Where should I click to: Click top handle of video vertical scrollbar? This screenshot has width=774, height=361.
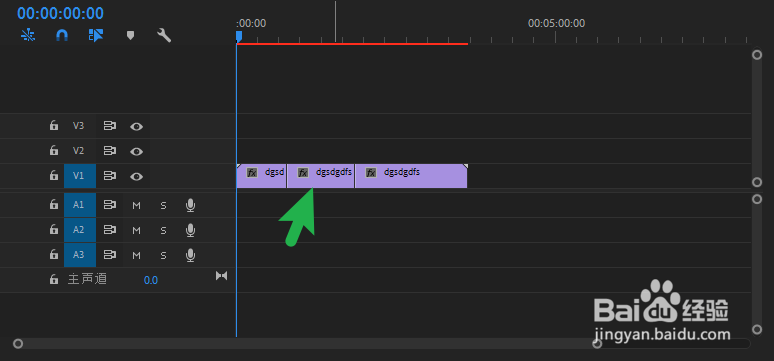click(757, 55)
